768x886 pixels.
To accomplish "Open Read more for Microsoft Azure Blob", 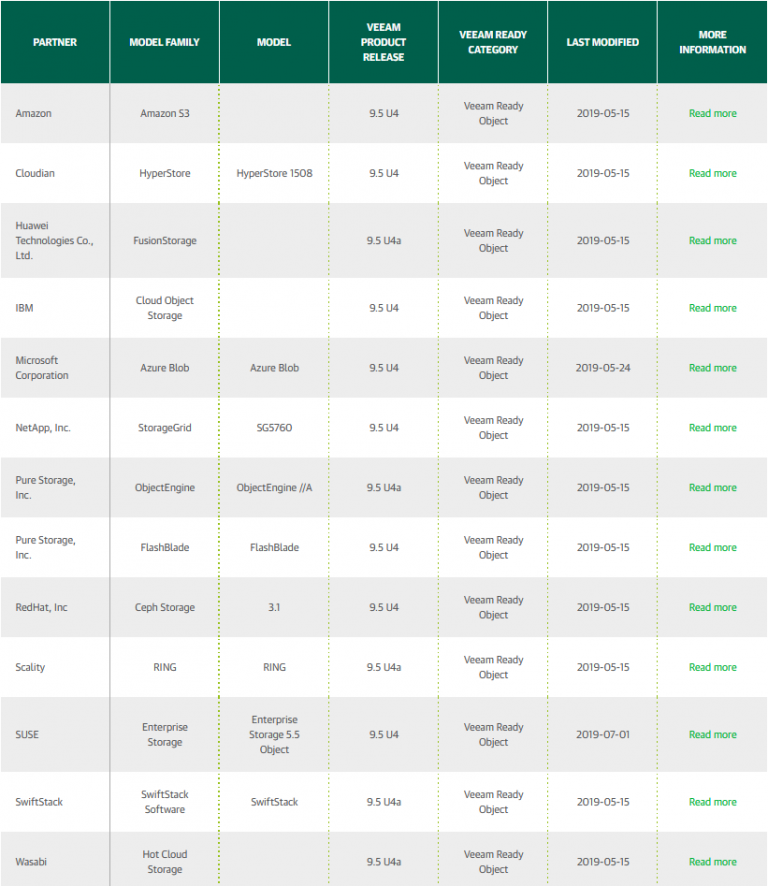I will click(x=712, y=368).
